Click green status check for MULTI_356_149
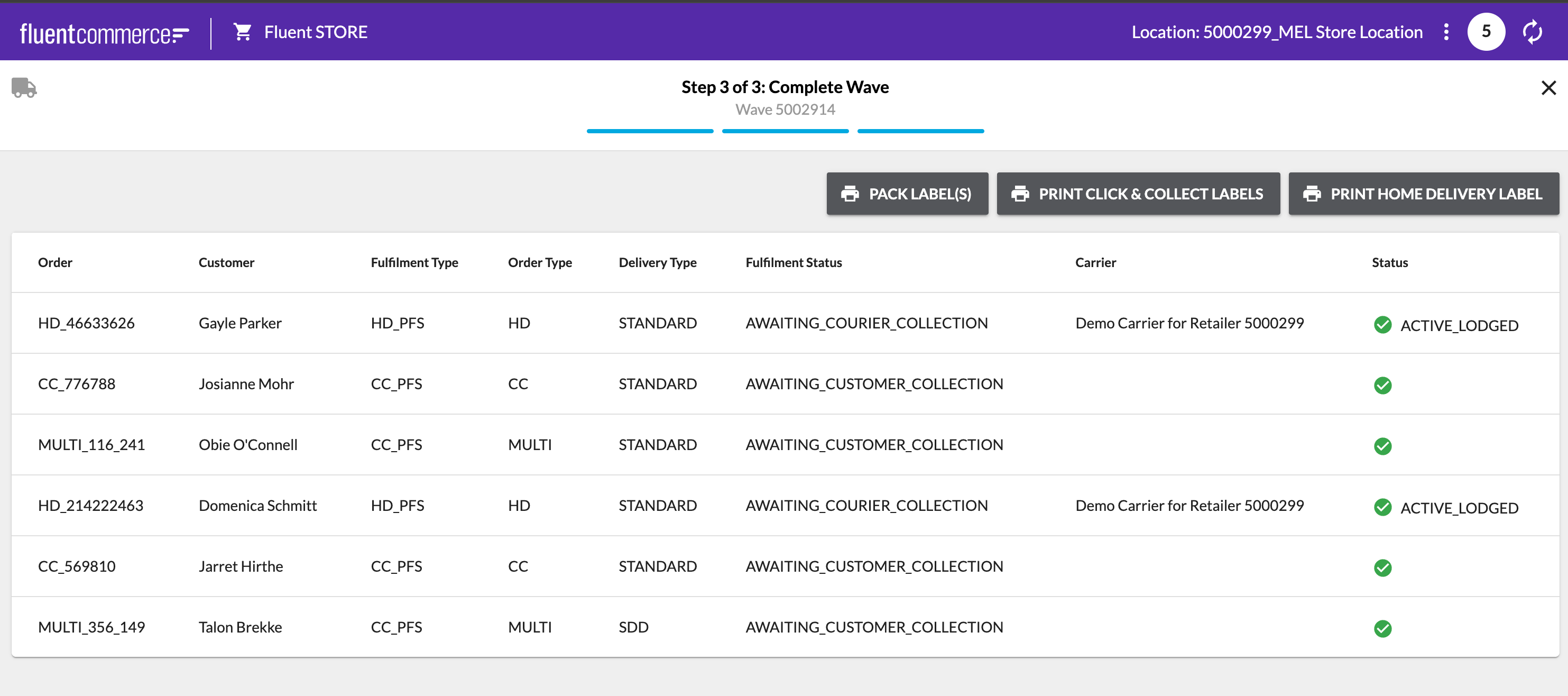1568x696 pixels. click(x=1382, y=628)
